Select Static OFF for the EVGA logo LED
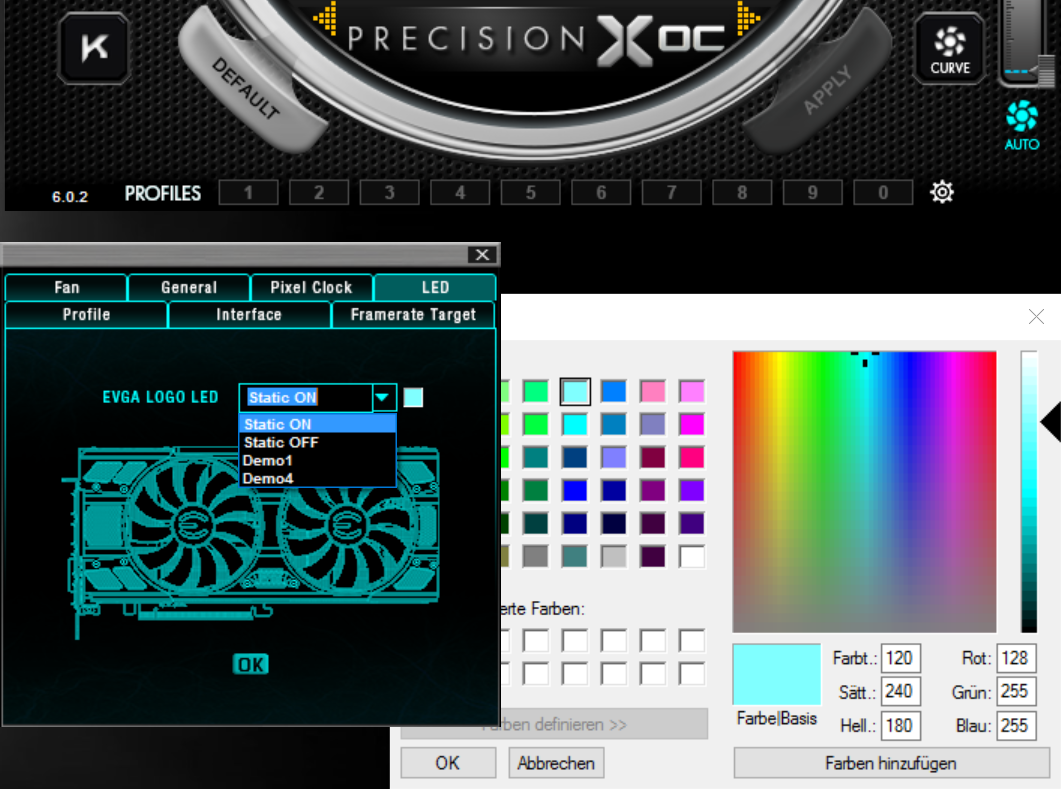The width and height of the screenshot is (1061, 789). [282, 442]
